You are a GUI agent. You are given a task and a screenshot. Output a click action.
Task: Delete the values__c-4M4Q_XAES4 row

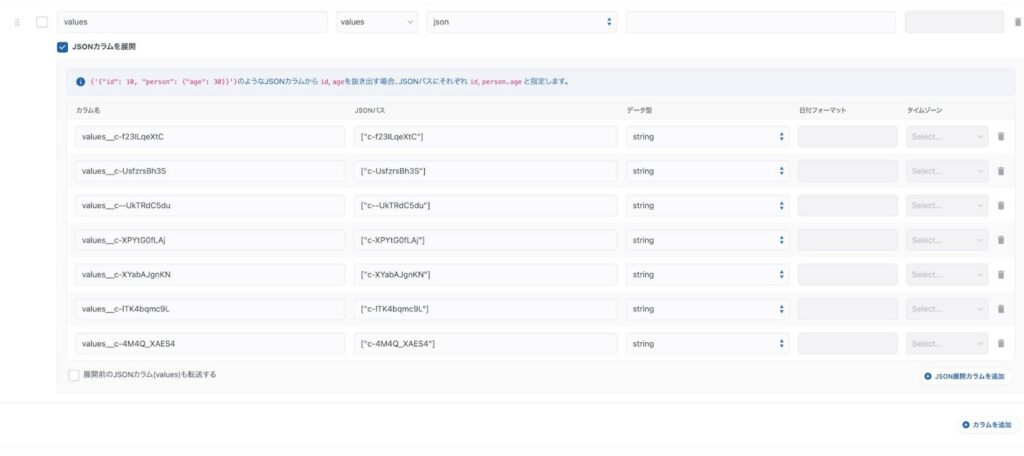(x=1001, y=344)
